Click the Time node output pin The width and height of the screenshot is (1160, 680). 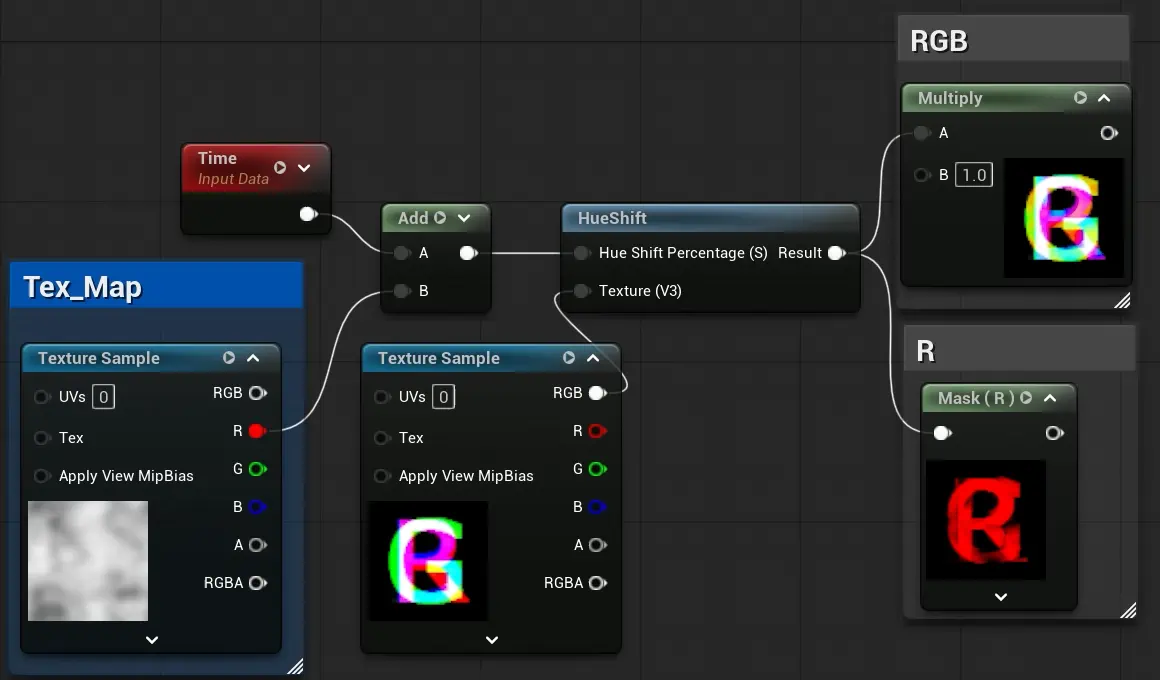click(x=308, y=214)
